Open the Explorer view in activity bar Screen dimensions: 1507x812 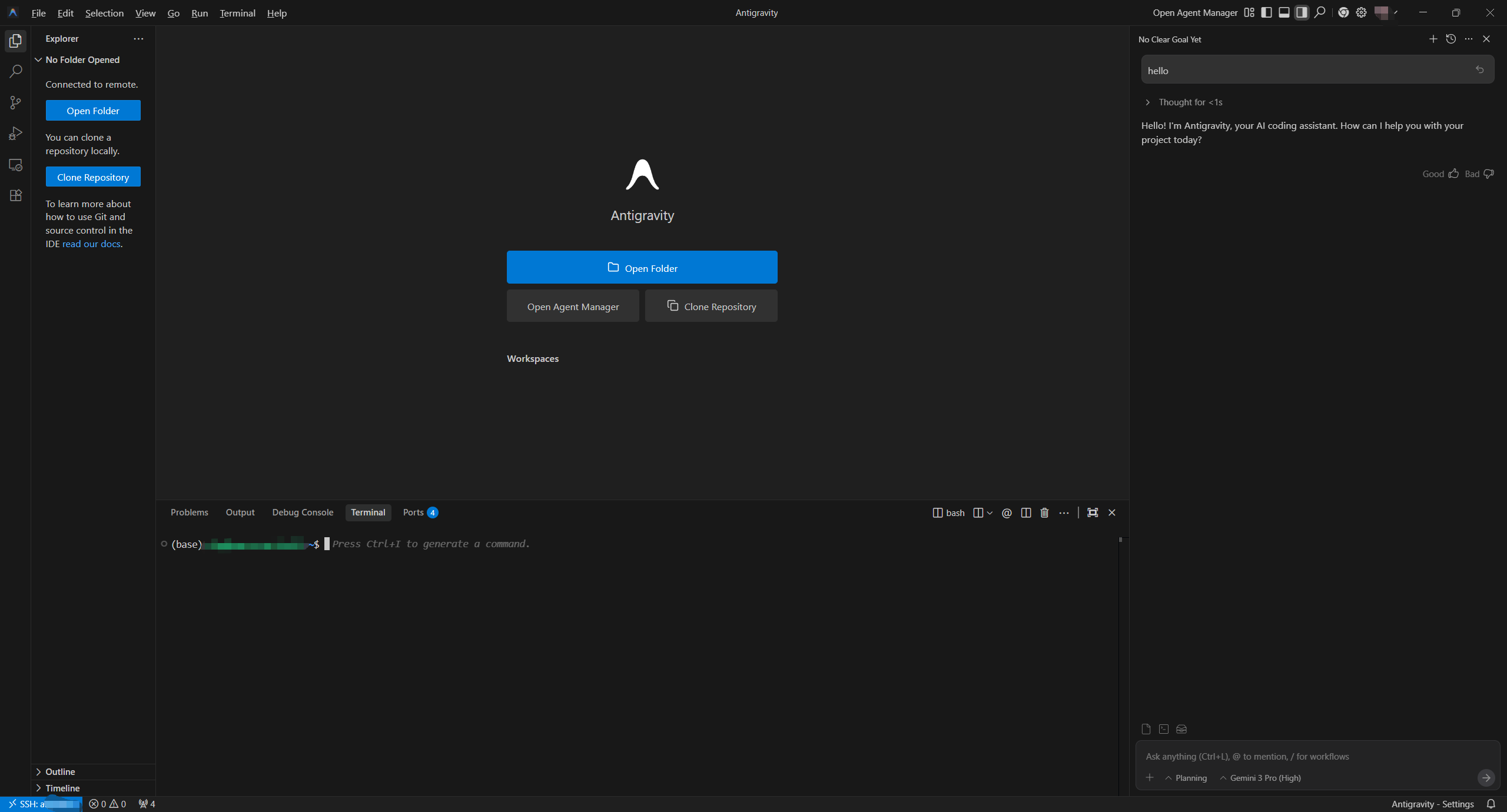(x=16, y=41)
